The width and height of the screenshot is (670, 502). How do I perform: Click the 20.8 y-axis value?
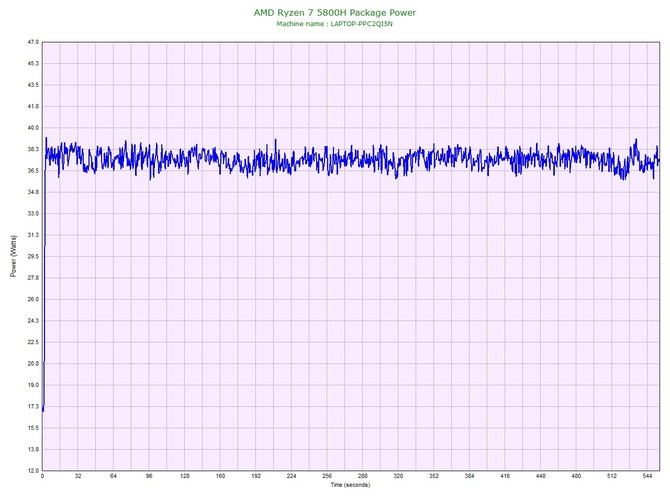[x=33, y=364]
